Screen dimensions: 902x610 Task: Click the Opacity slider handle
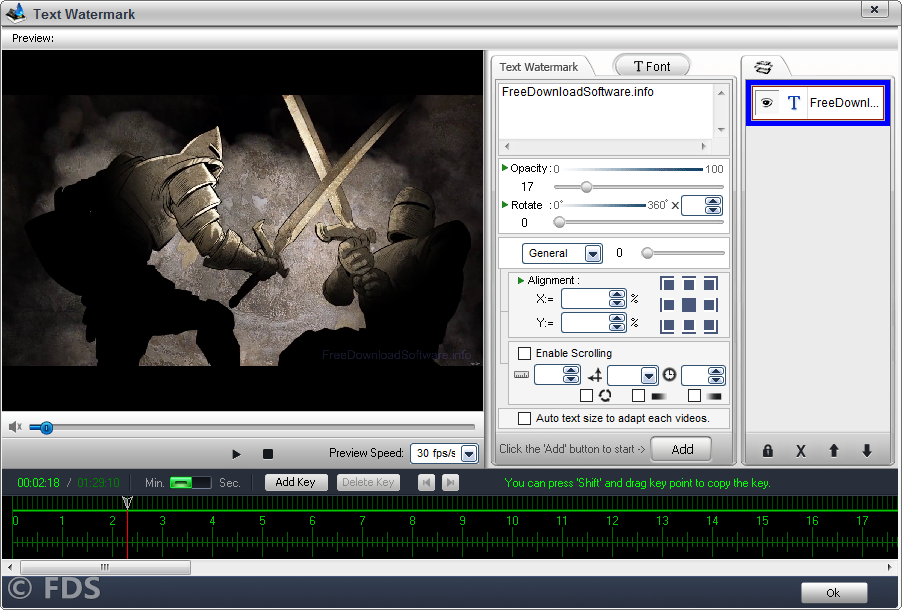[586, 187]
